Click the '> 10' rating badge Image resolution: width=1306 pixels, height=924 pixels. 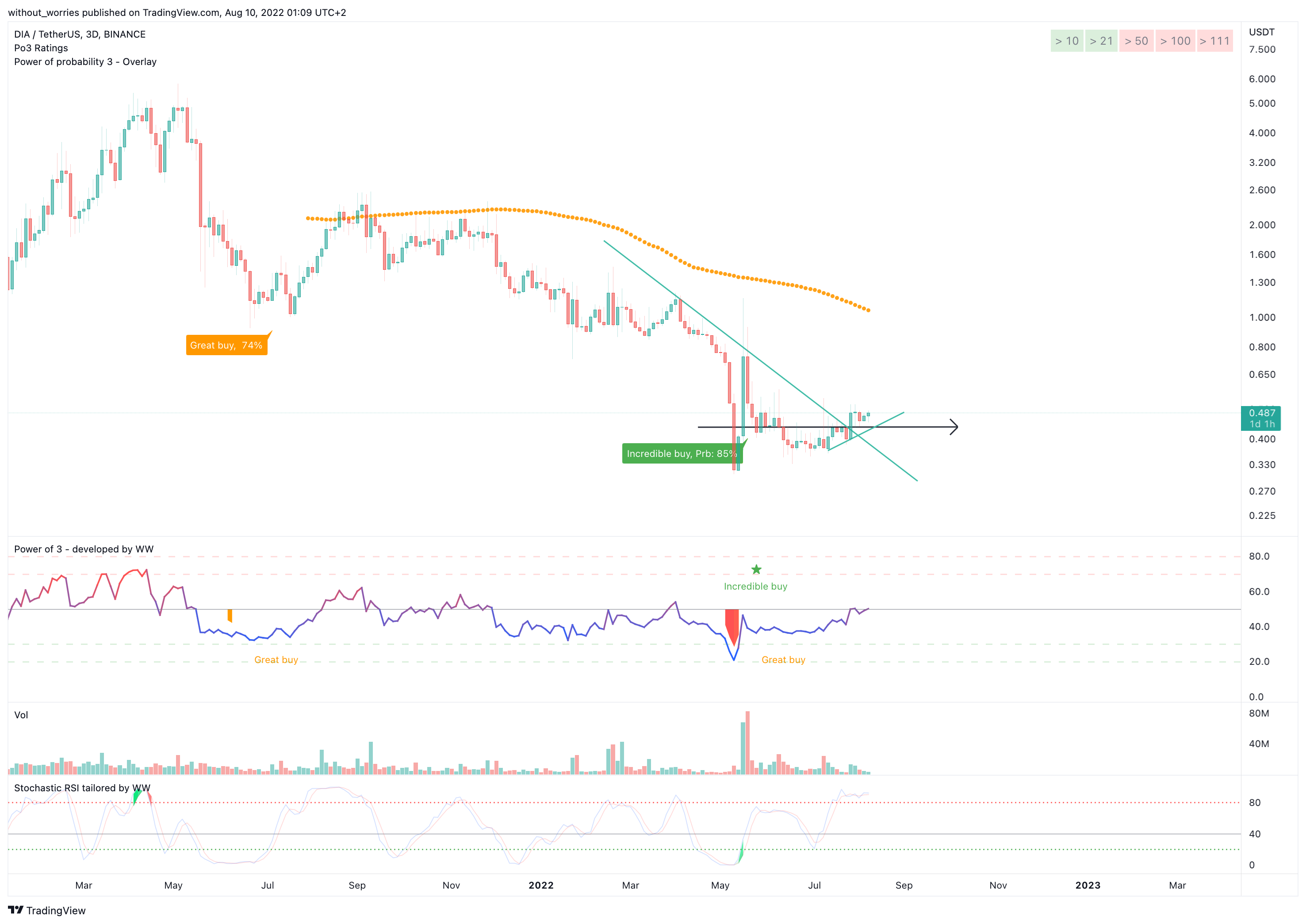click(1067, 41)
